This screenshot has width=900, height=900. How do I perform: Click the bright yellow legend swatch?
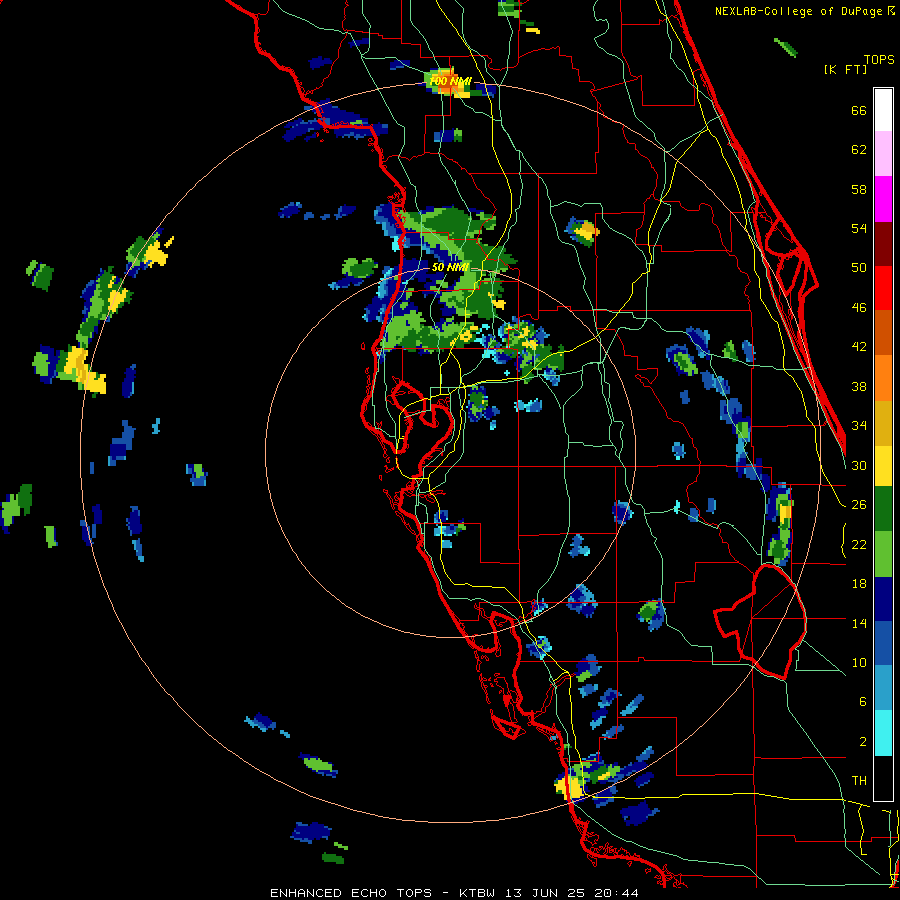point(883,465)
